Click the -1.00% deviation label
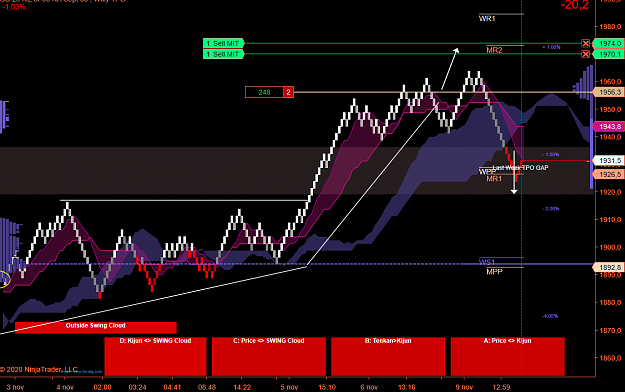625x392 pixels. (550, 154)
